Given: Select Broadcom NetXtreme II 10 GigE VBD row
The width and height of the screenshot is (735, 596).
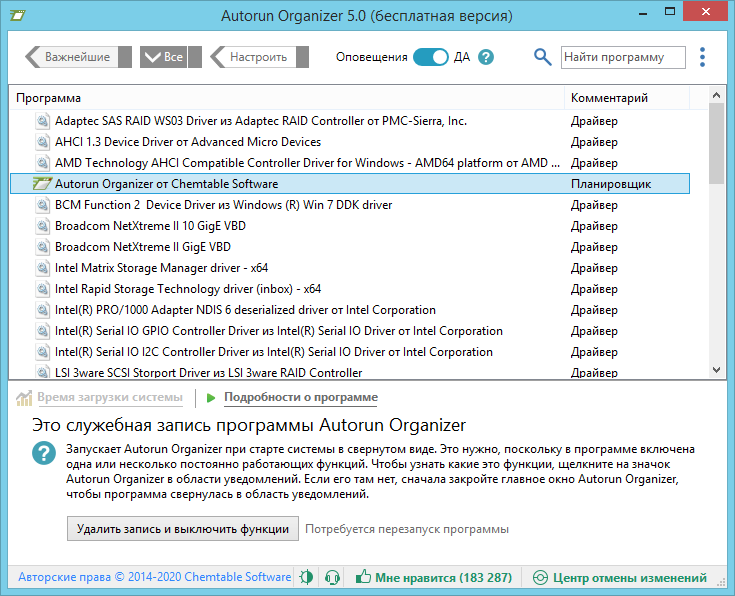Looking at the screenshot, I should (350, 226).
